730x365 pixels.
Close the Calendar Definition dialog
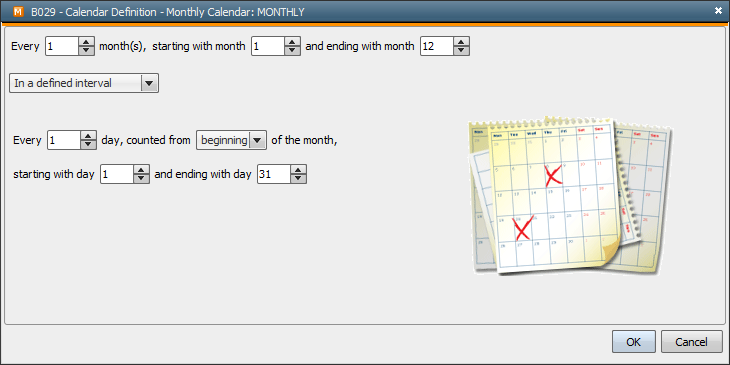click(x=718, y=11)
